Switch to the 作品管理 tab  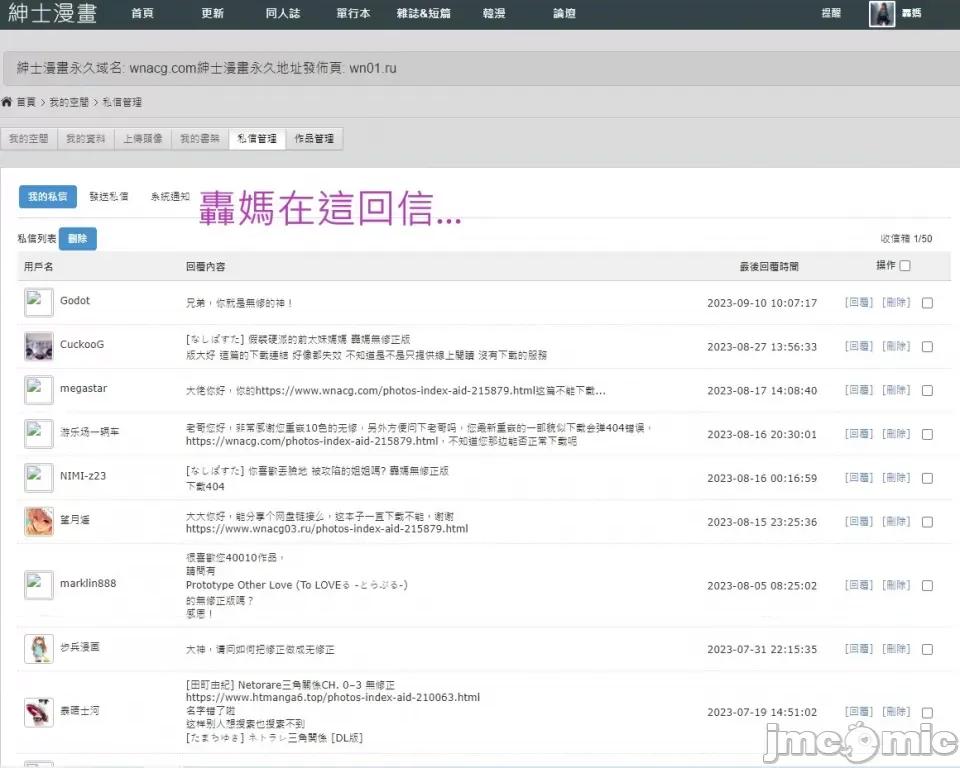[x=314, y=138]
